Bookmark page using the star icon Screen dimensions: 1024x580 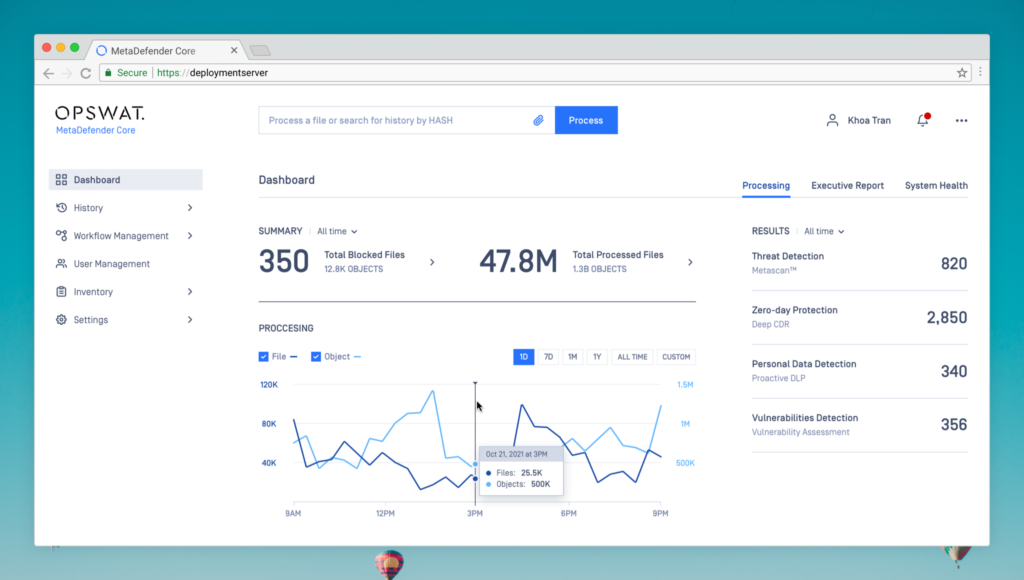click(x=962, y=73)
